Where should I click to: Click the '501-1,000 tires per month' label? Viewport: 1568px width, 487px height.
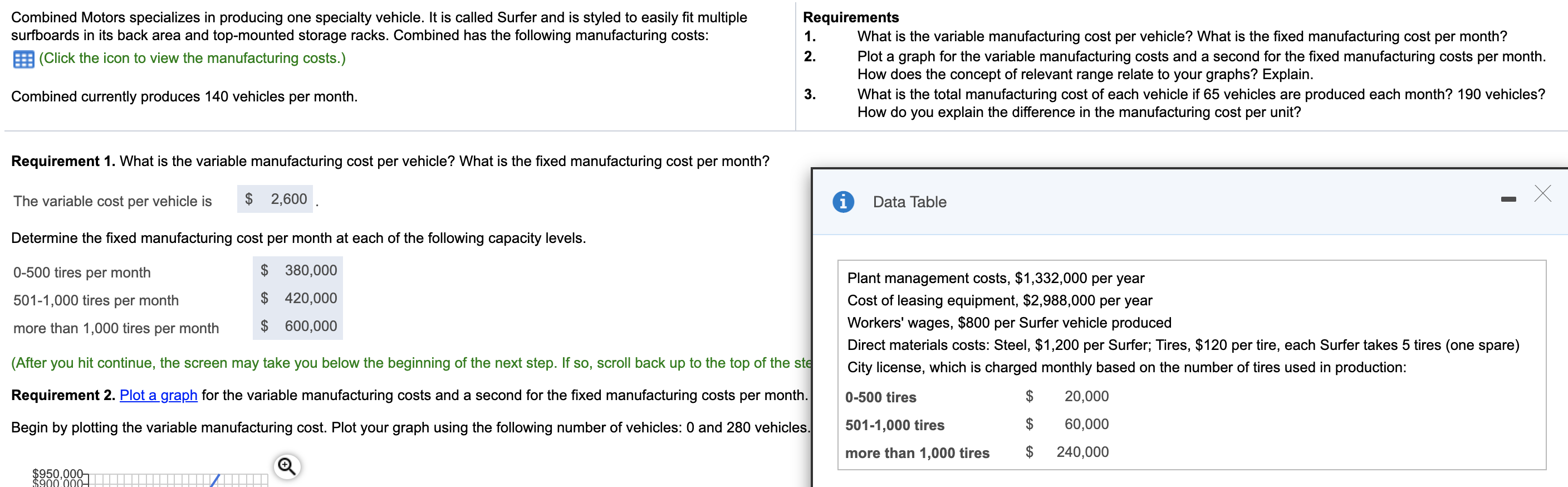(96, 301)
